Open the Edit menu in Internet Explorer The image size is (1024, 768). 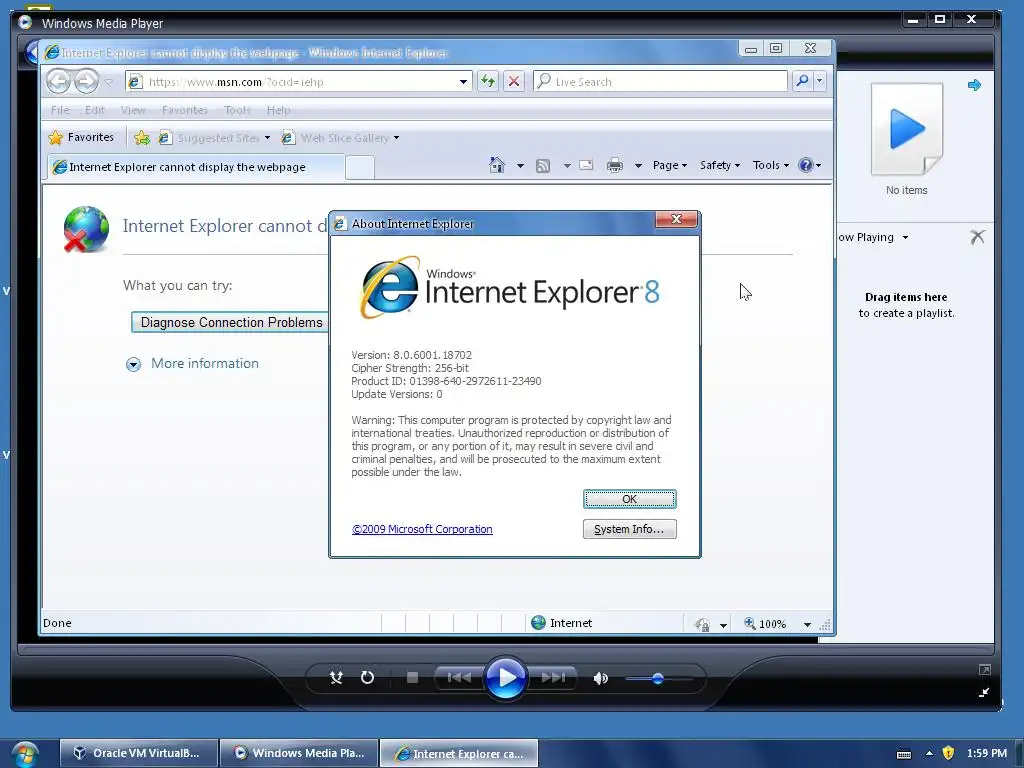pyautogui.click(x=94, y=110)
